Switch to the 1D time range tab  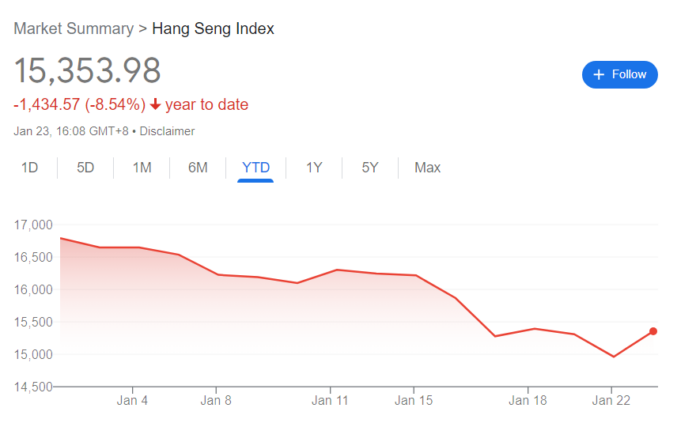30,168
